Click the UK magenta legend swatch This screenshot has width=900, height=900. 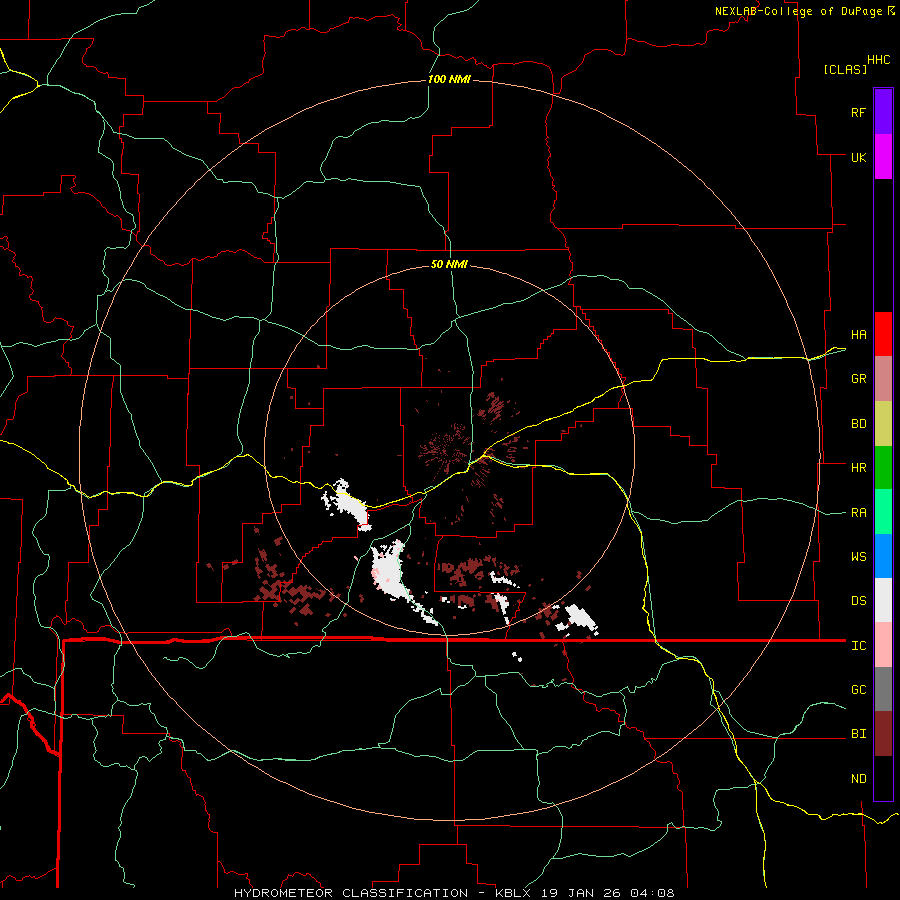click(x=883, y=156)
